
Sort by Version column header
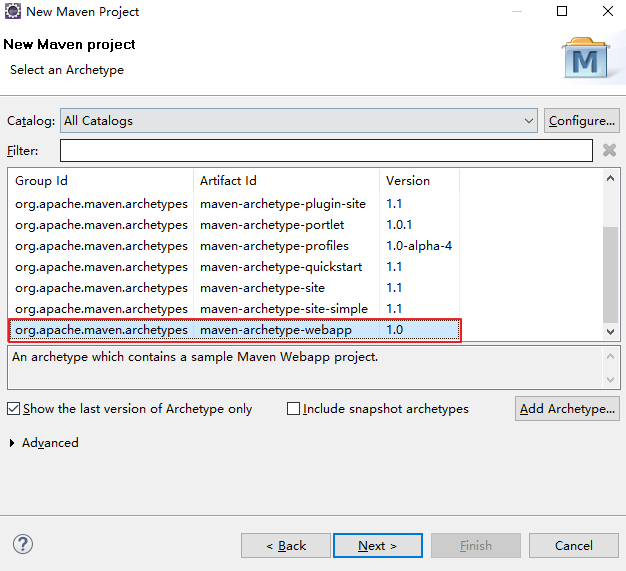(x=419, y=181)
